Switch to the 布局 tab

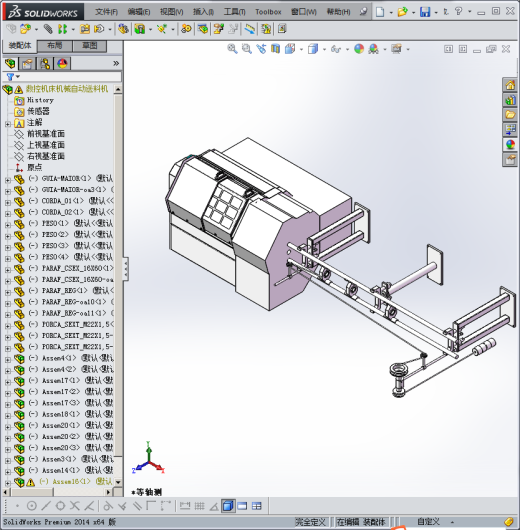[54, 46]
